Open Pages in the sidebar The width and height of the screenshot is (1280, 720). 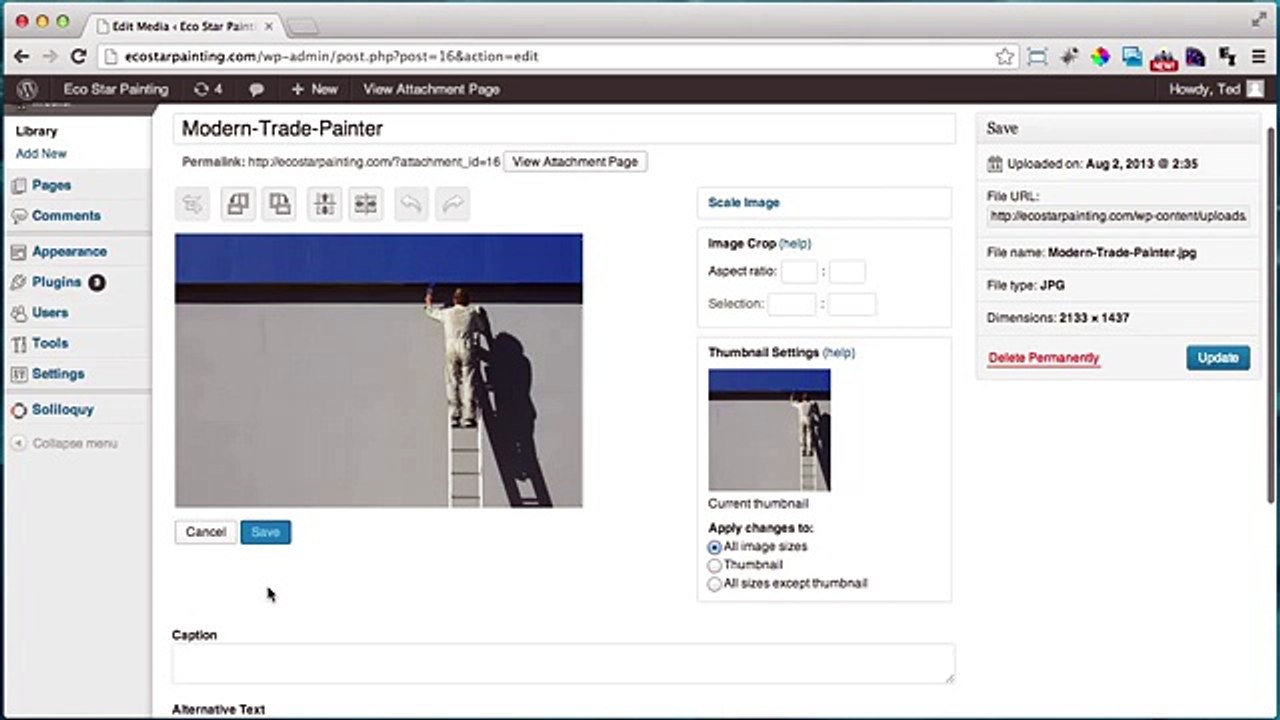pyautogui.click(x=51, y=185)
